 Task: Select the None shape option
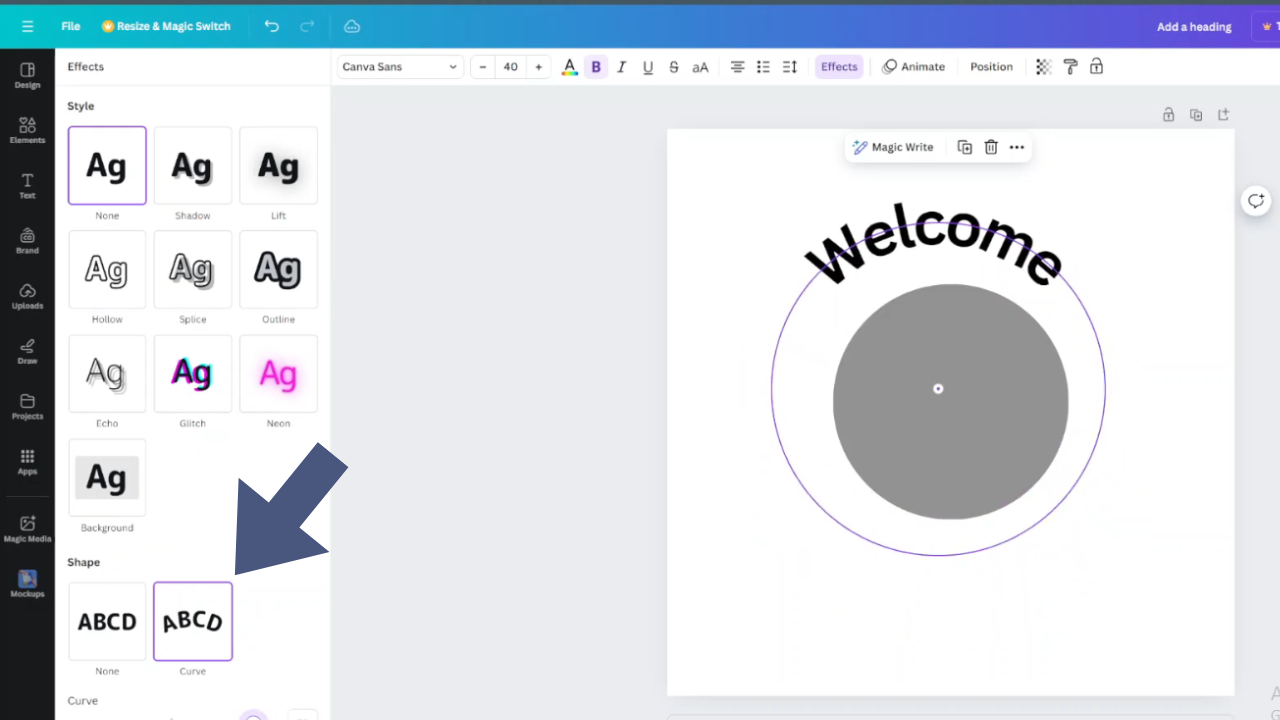pos(107,621)
